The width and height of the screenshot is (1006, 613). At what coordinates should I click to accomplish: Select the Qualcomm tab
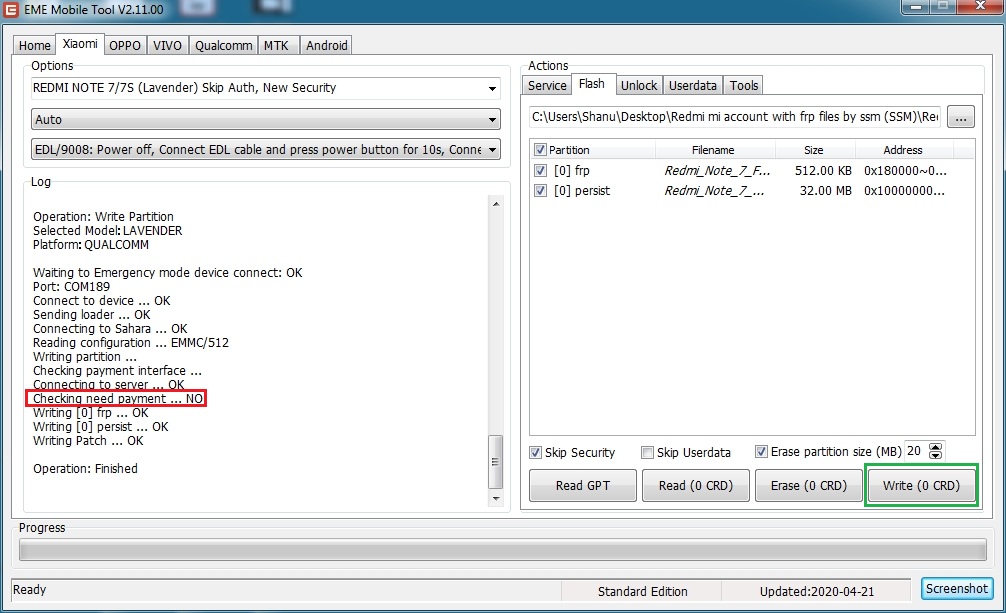coord(223,46)
